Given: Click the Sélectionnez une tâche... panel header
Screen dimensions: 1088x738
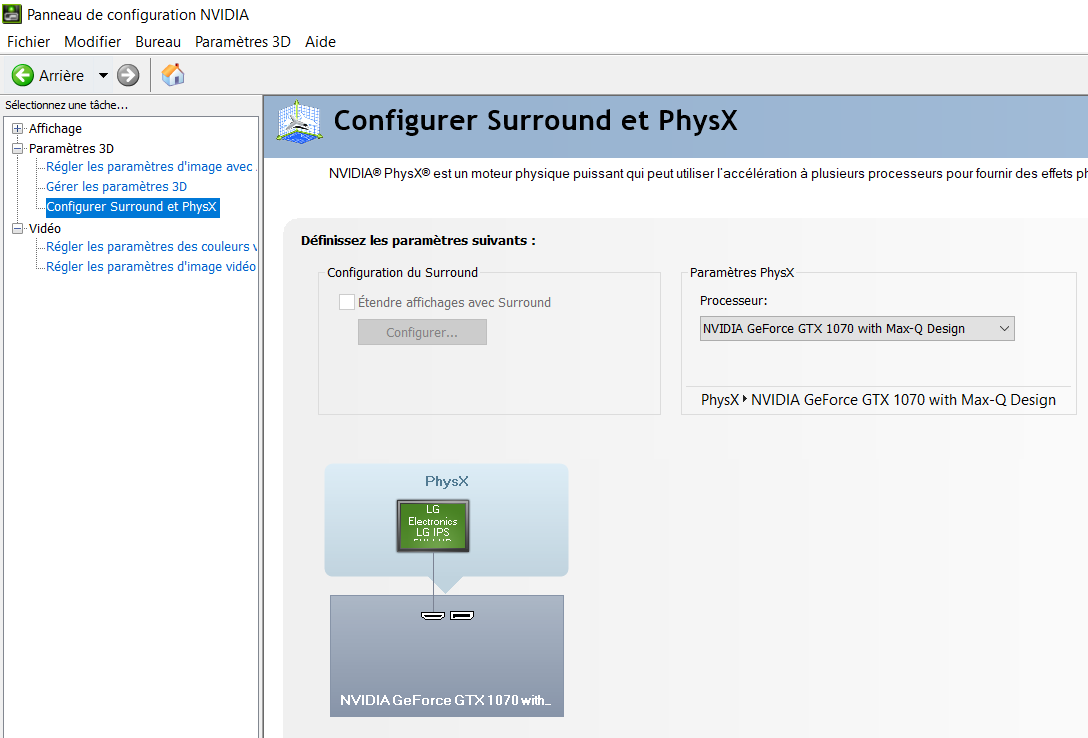Looking at the screenshot, I should [x=67, y=105].
